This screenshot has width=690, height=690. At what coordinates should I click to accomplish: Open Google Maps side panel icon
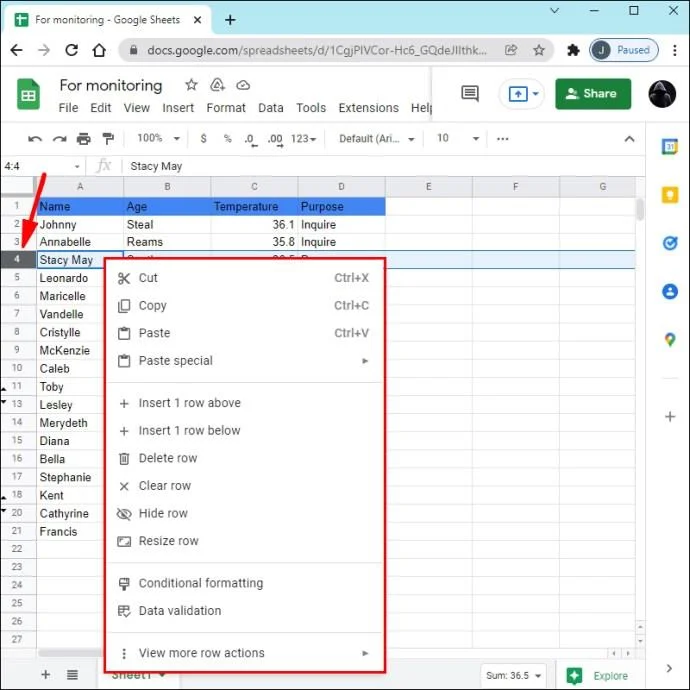point(670,340)
